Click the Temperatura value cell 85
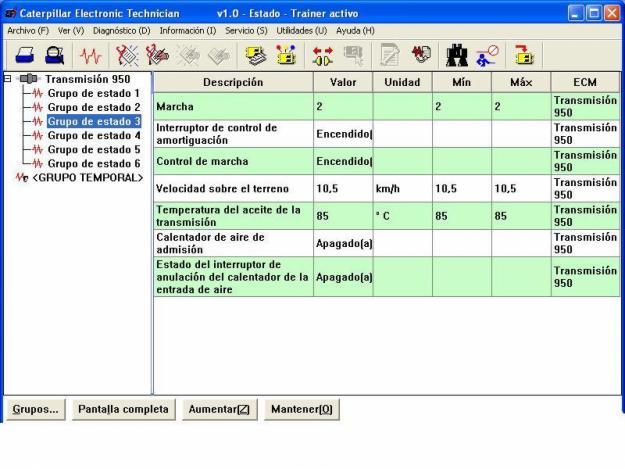 pyautogui.click(x=343, y=216)
